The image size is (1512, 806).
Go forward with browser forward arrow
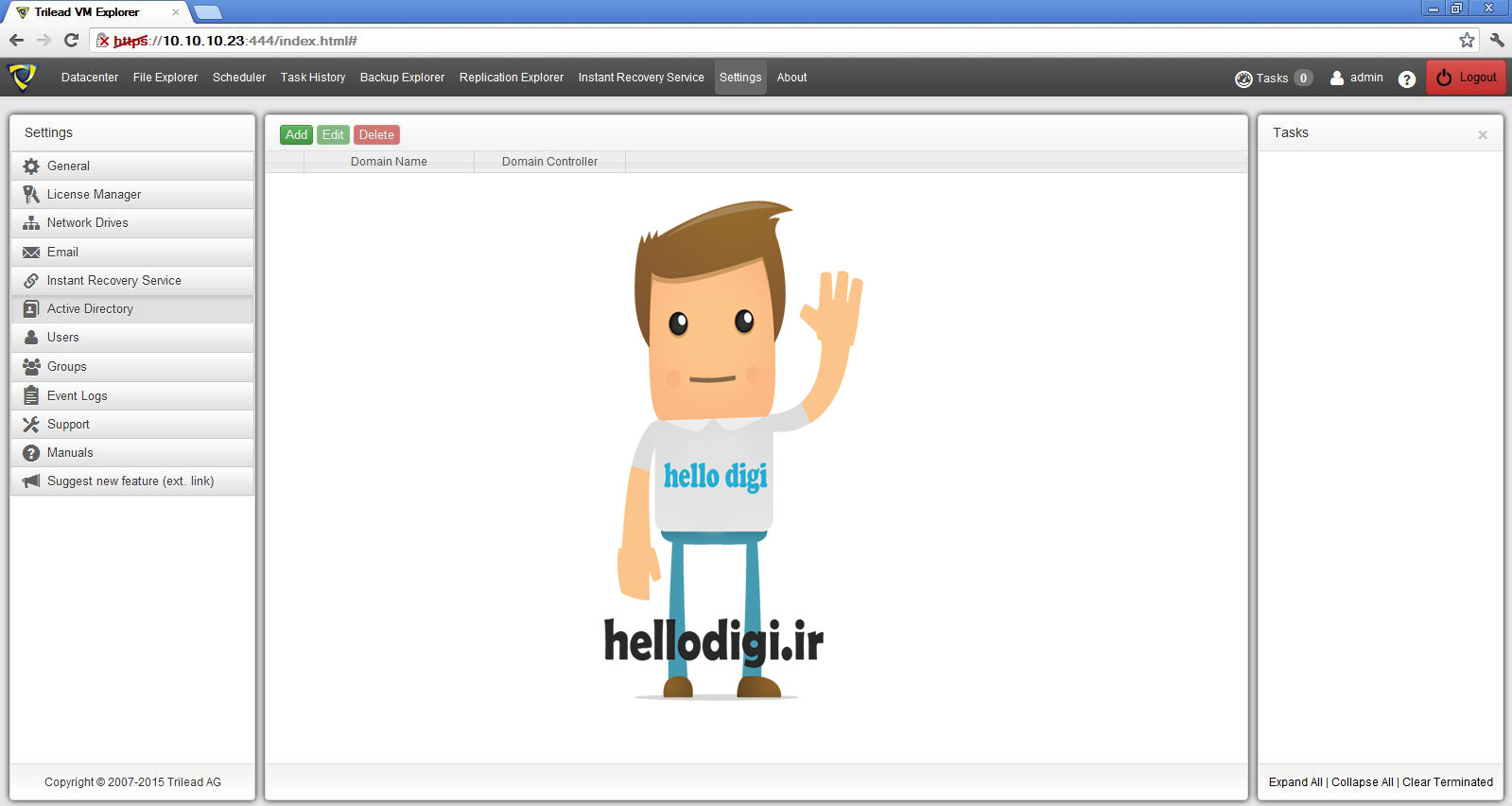click(x=43, y=40)
